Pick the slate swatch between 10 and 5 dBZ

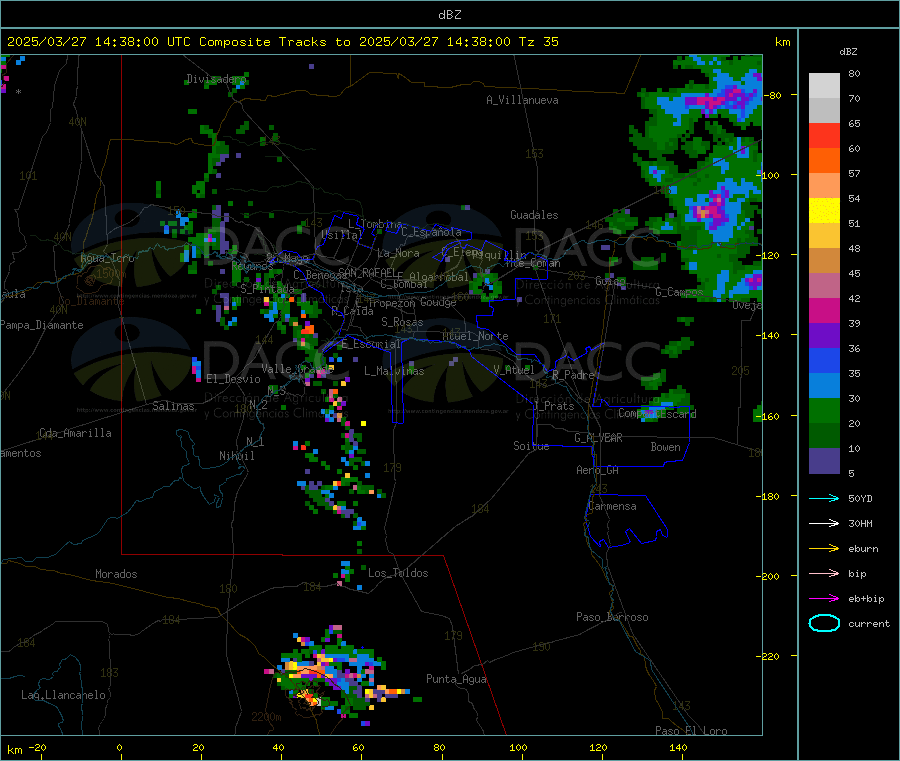tap(824, 461)
